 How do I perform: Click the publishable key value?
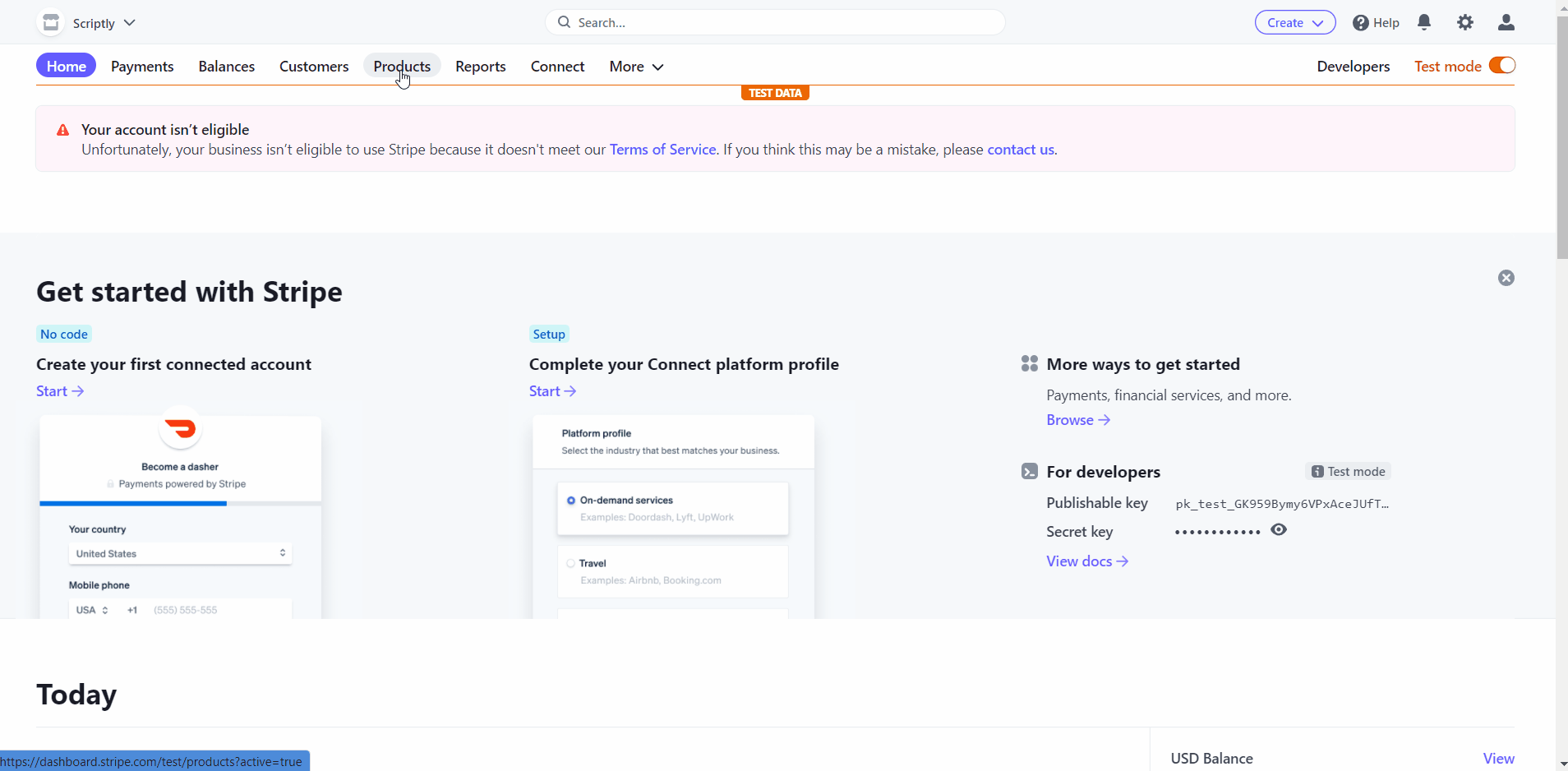(1282, 504)
